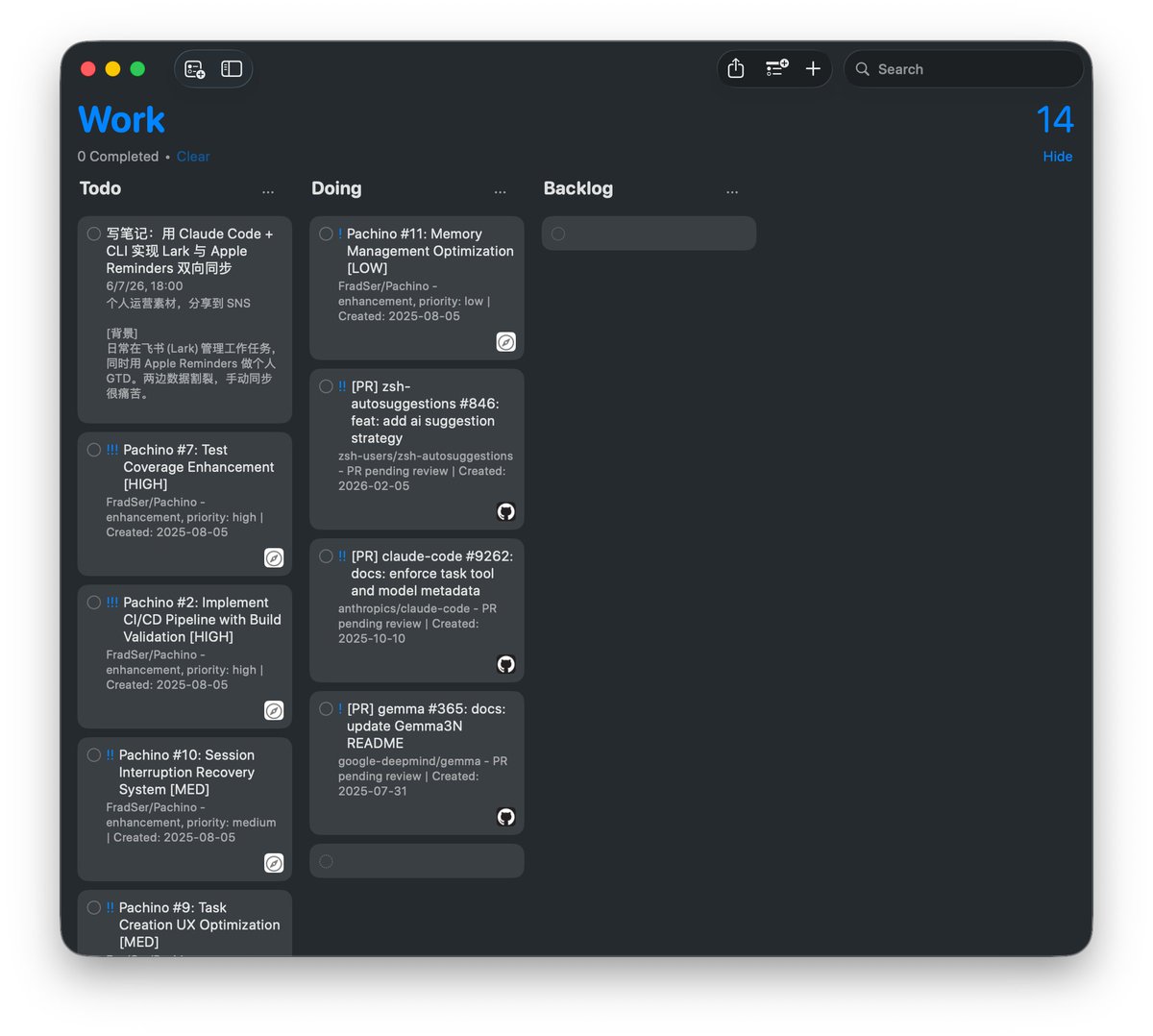Open GitHub icon on gemma #365 card
This screenshot has width=1153, height=1036.
point(506,817)
